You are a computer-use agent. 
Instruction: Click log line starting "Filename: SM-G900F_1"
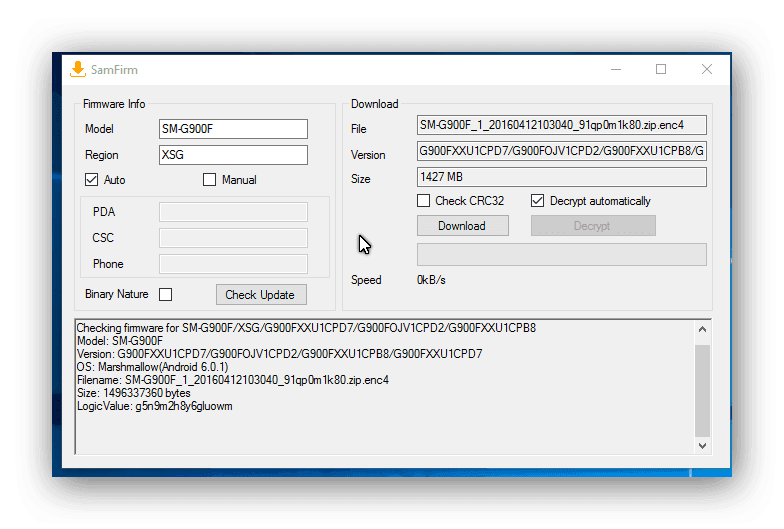pyautogui.click(x=232, y=380)
